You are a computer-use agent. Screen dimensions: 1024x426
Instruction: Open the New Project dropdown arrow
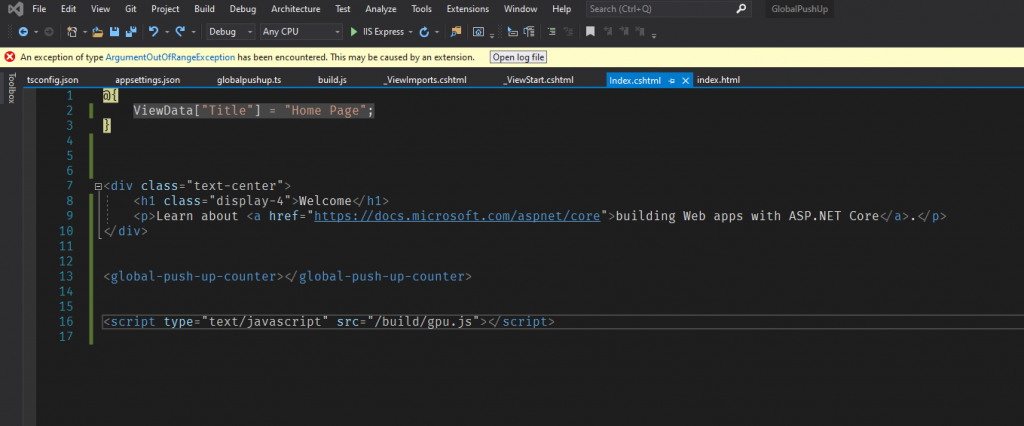pyautogui.click(x=85, y=32)
